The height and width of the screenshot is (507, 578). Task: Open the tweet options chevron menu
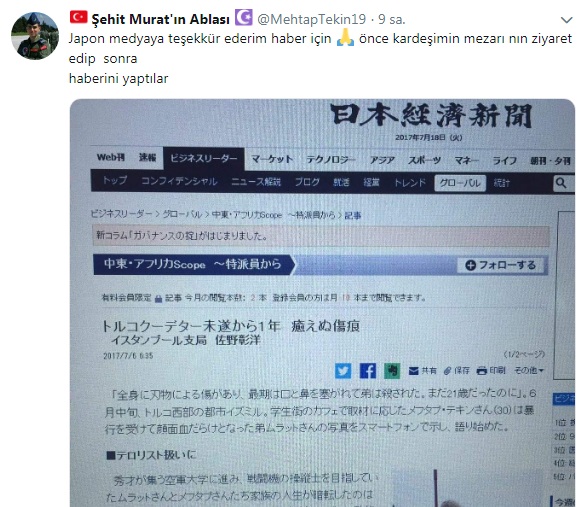(566, 20)
